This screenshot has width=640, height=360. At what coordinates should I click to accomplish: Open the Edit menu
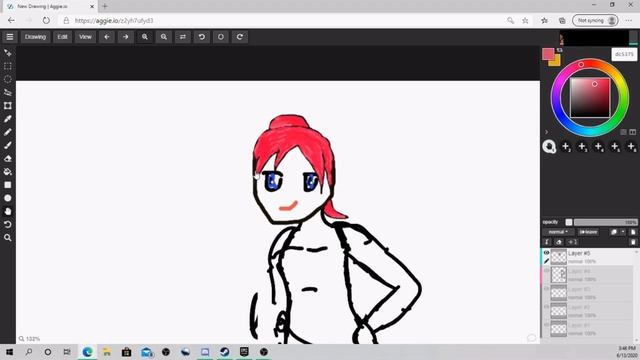(x=62, y=37)
